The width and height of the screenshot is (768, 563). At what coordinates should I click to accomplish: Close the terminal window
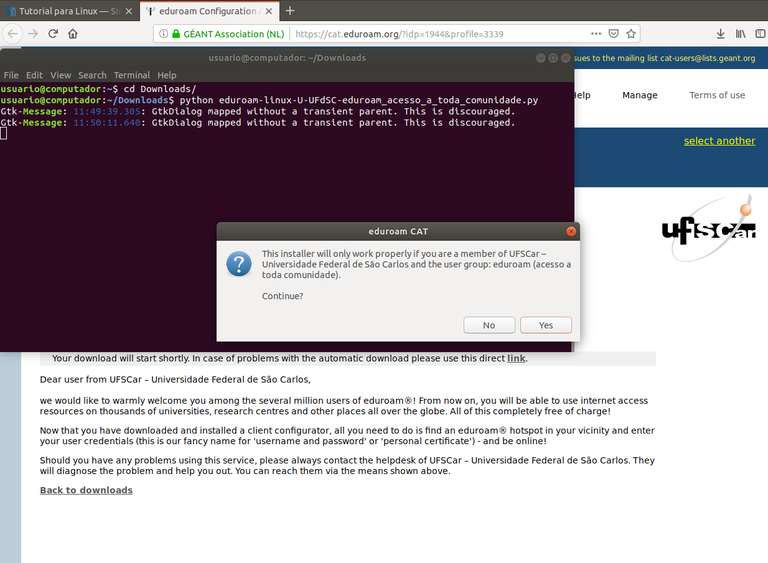[x=565, y=58]
